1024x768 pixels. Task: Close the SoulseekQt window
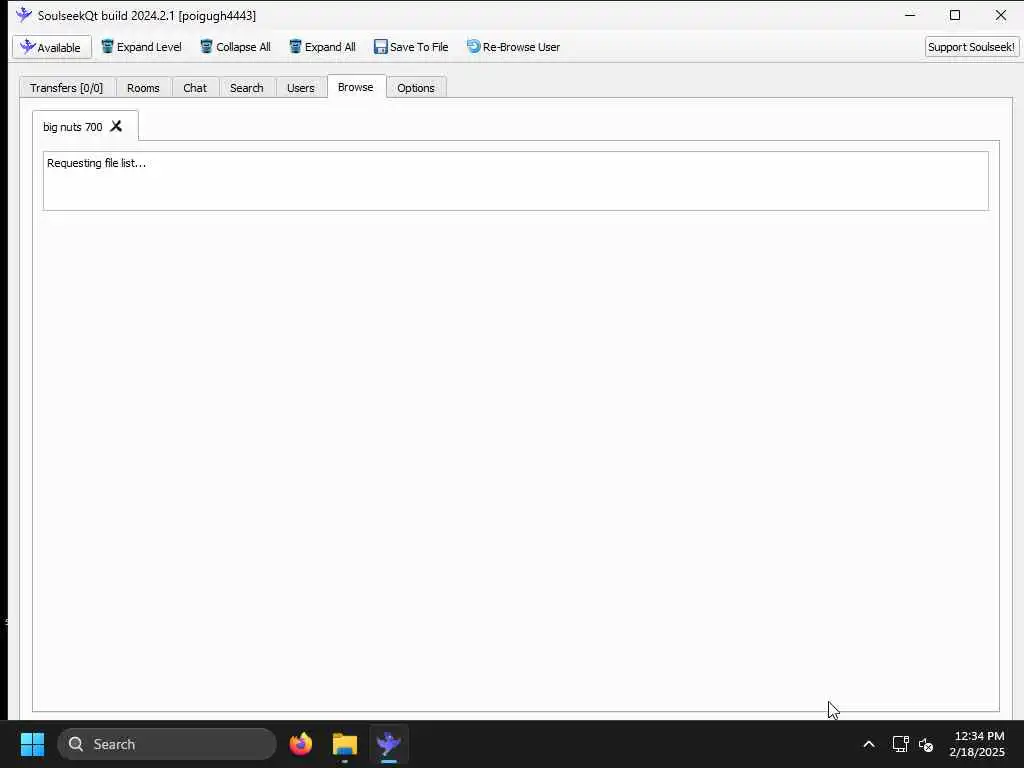click(x=1000, y=15)
